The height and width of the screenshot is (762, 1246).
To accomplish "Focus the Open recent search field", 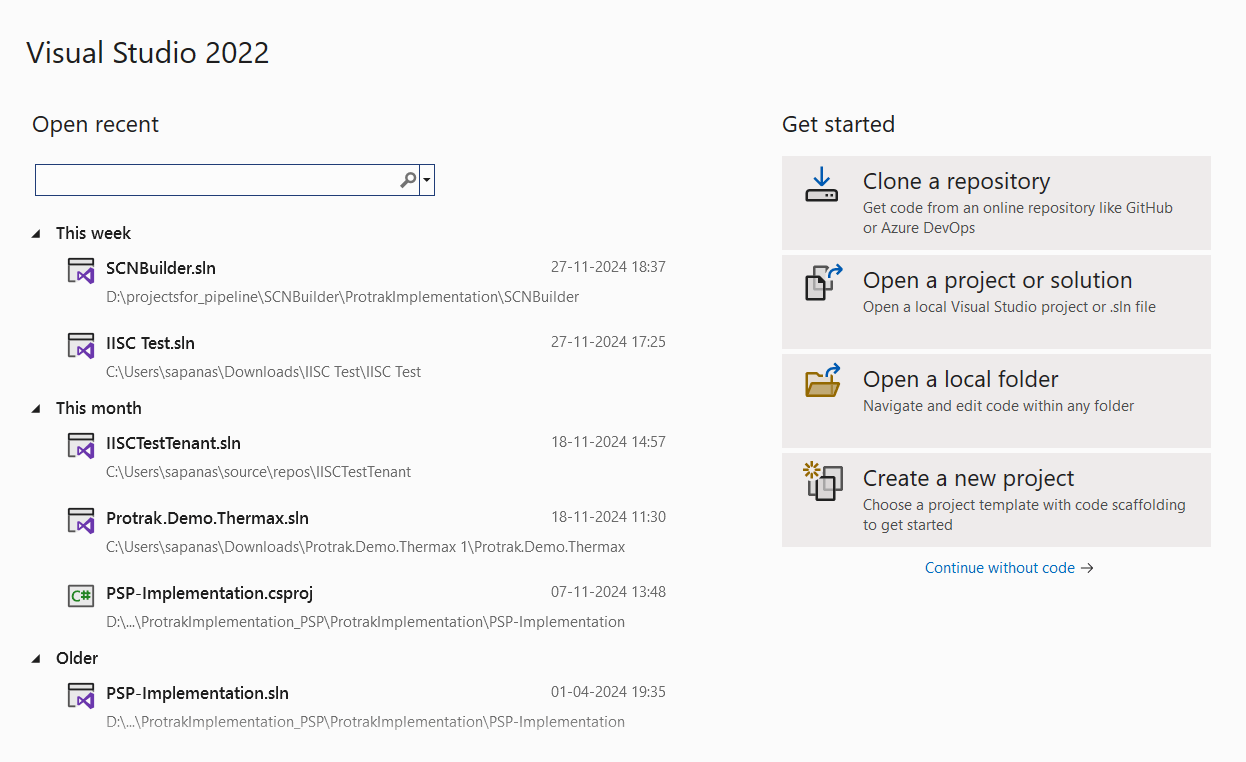I will click(x=215, y=180).
